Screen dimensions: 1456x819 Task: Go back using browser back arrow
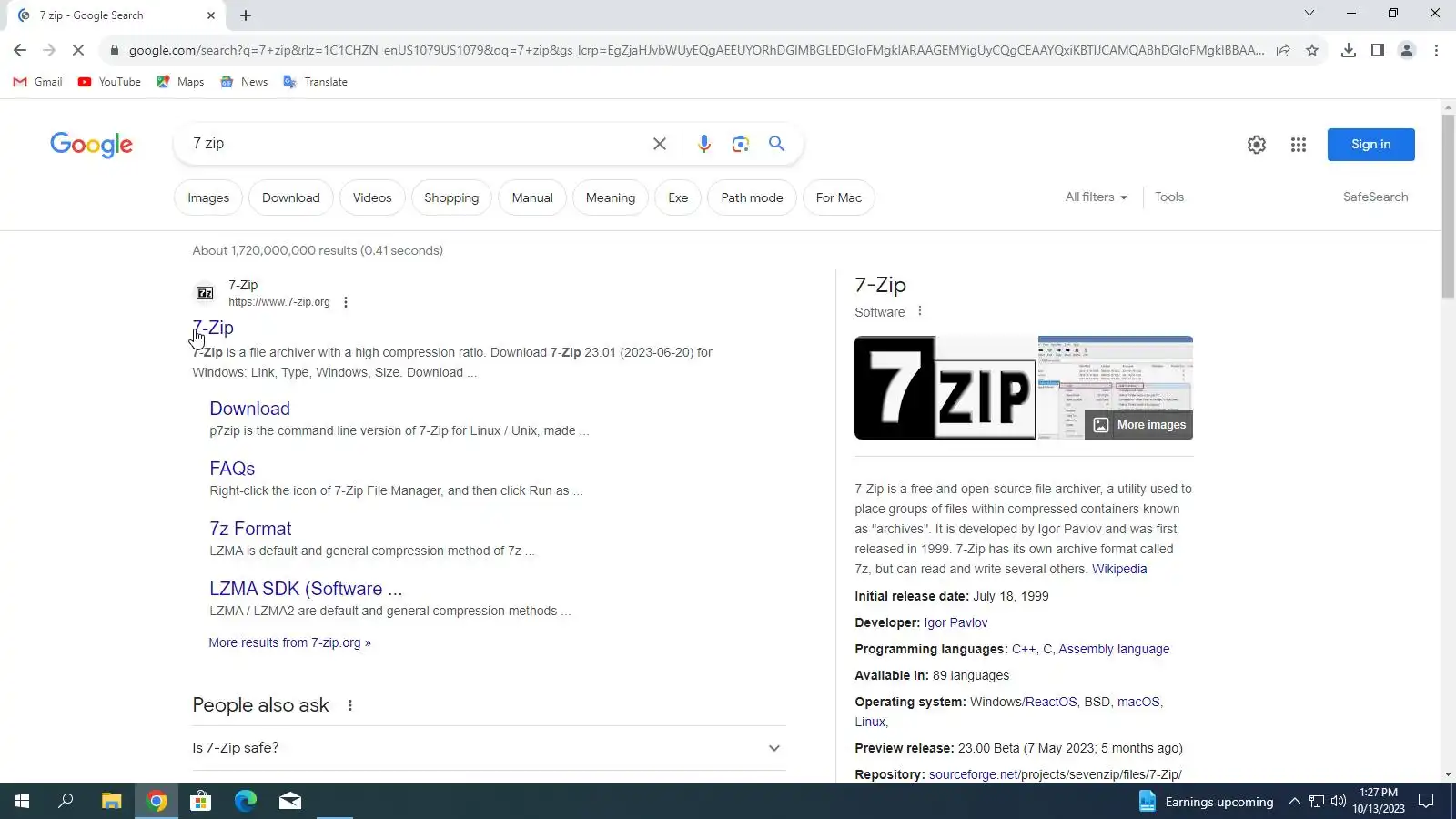(20, 50)
